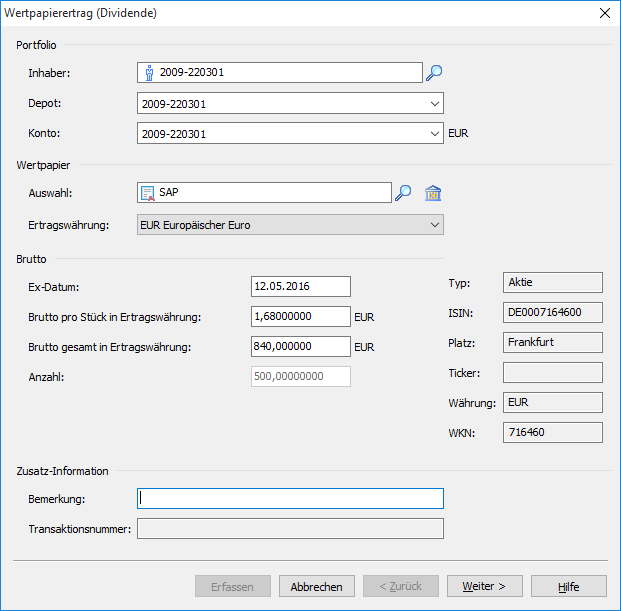Click the Abbrechen button
Image resolution: width=621 pixels, height=611 pixels.
[316, 587]
